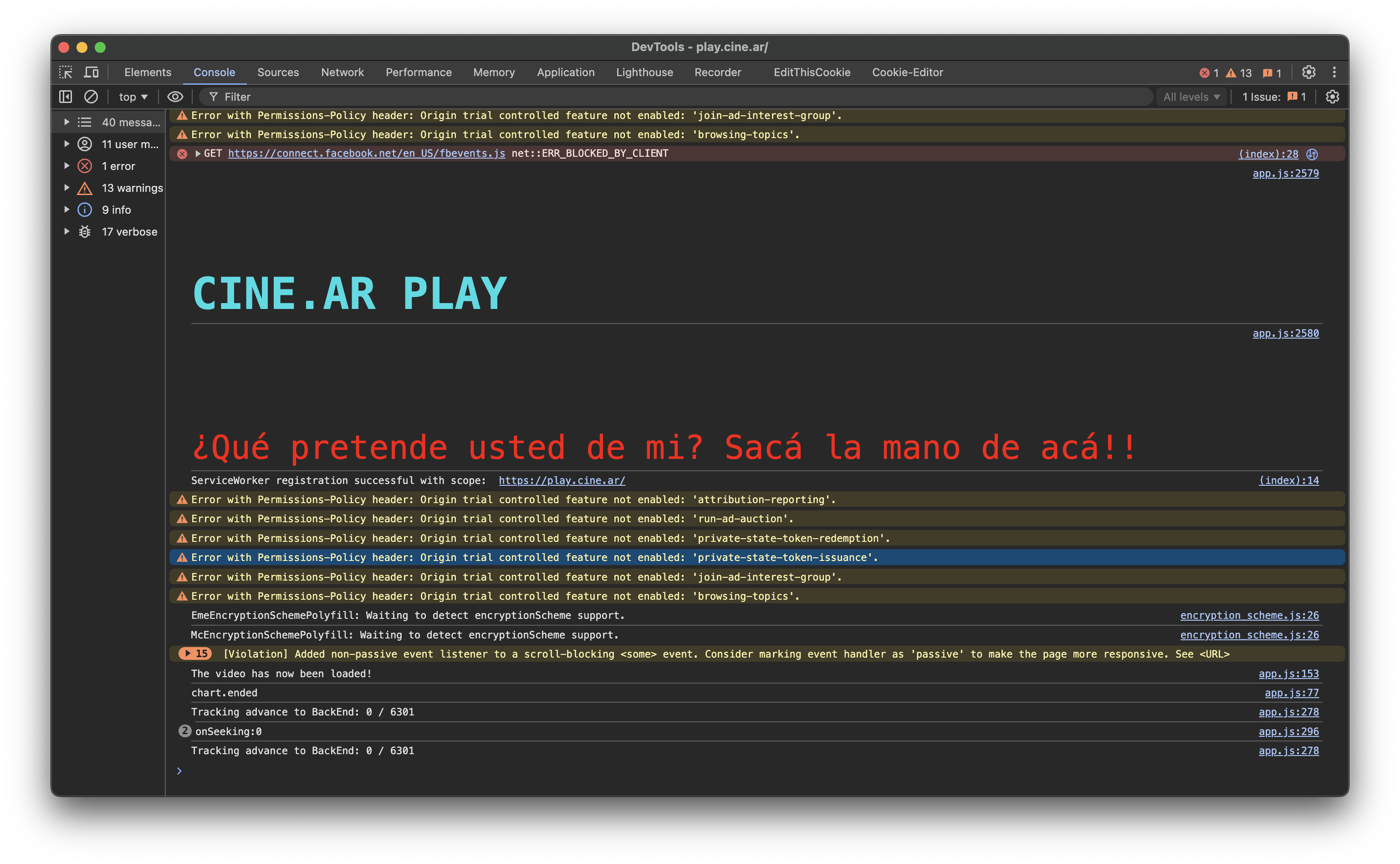Click the 13 warnings count badge
Viewport: 1400px width, 864px height.
(x=1239, y=73)
